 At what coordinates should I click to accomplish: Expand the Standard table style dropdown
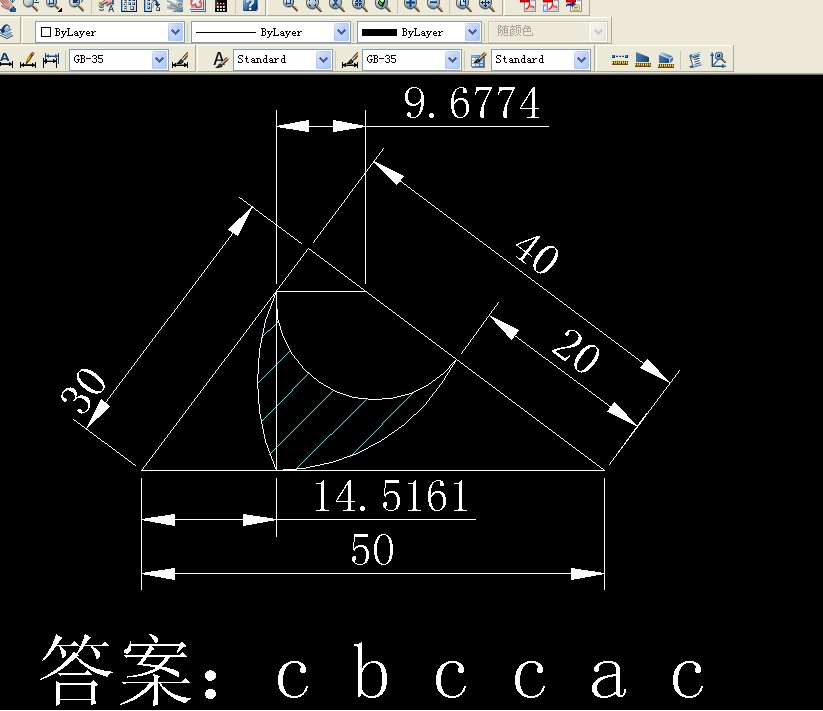tap(581, 60)
